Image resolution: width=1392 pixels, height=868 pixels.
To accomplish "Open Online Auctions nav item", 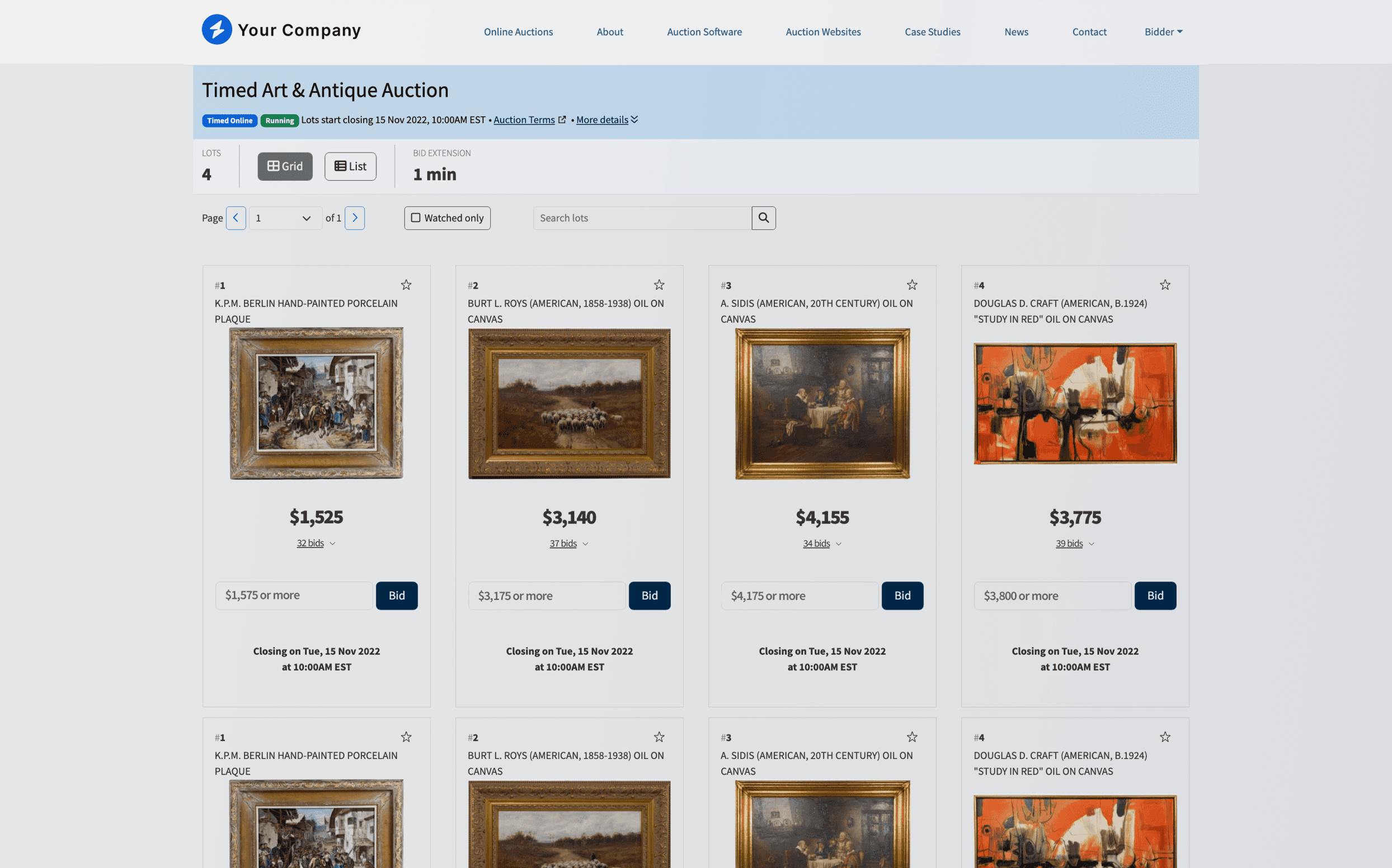I will pos(518,32).
